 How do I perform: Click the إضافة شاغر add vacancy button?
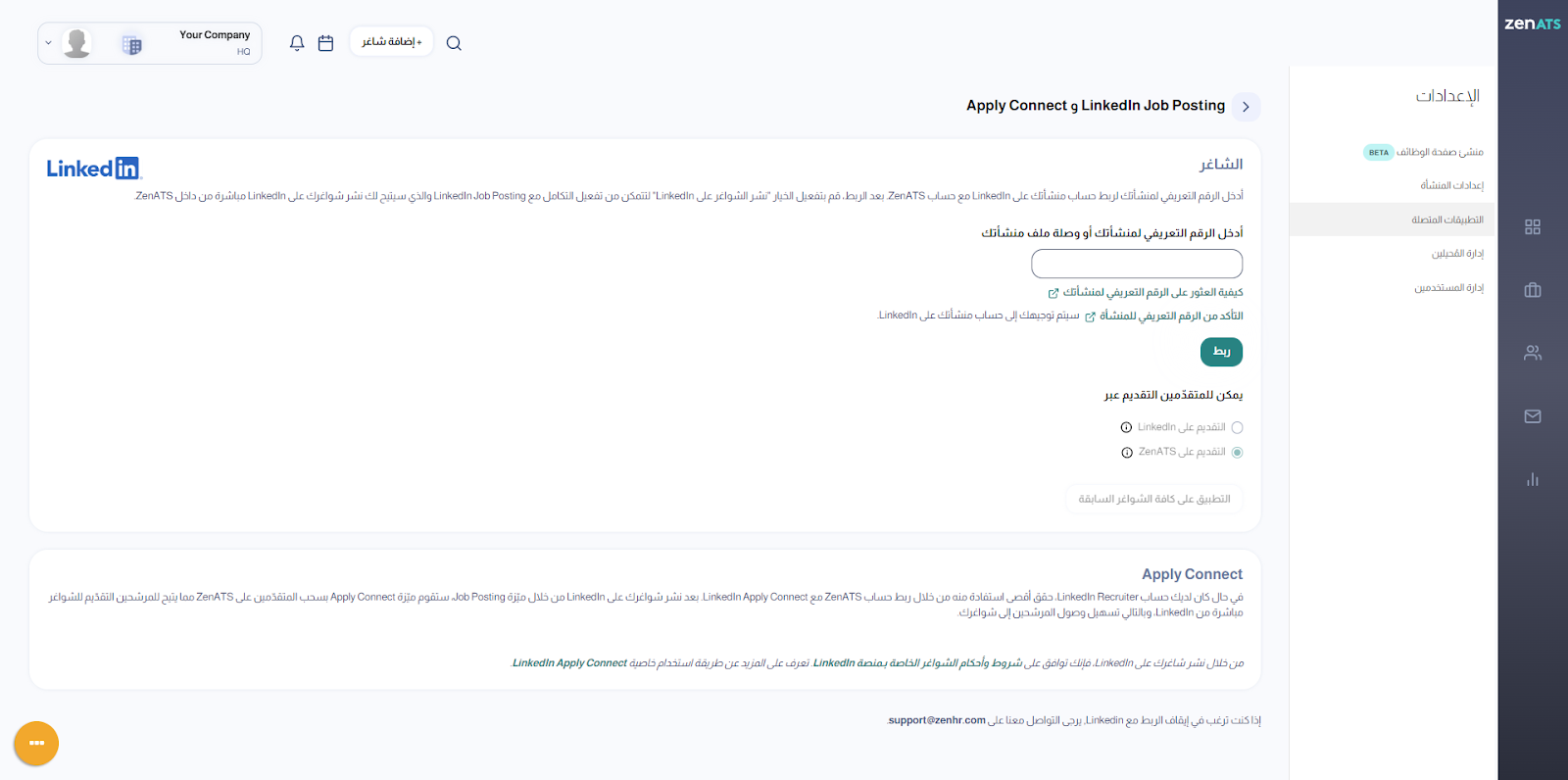[391, 42]
